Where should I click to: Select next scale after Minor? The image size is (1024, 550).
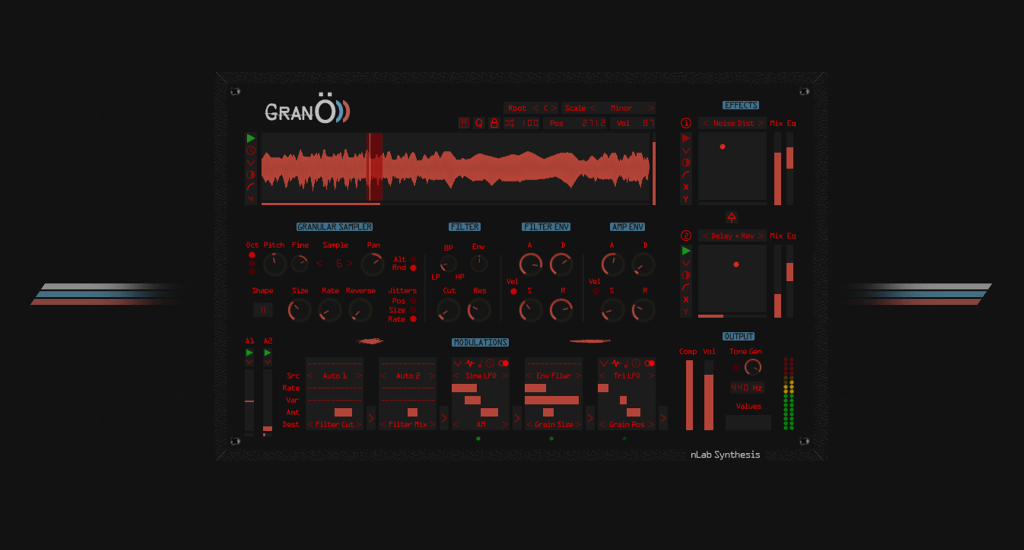point(651,108)
